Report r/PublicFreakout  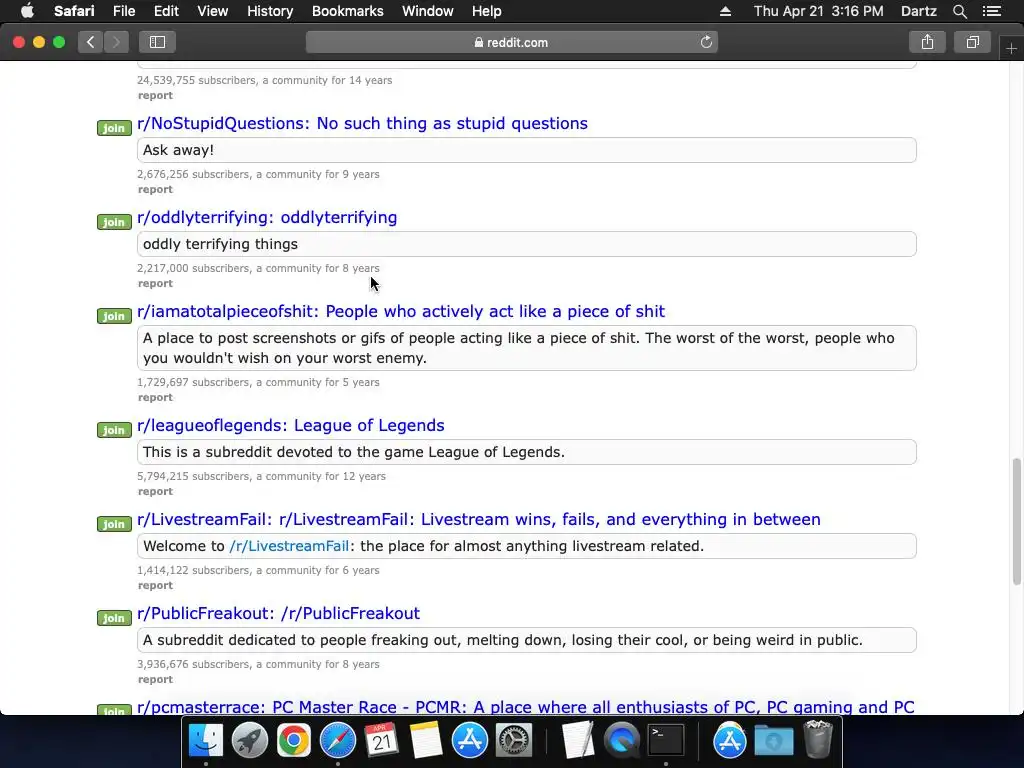click(155, 679)
